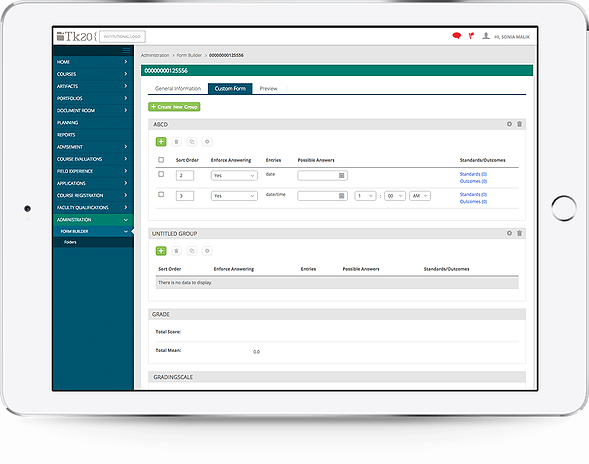This screenshot has height=464, width=589.
Task: Open the user profile icon beside Sonia Malik
Action: [486, 36]
